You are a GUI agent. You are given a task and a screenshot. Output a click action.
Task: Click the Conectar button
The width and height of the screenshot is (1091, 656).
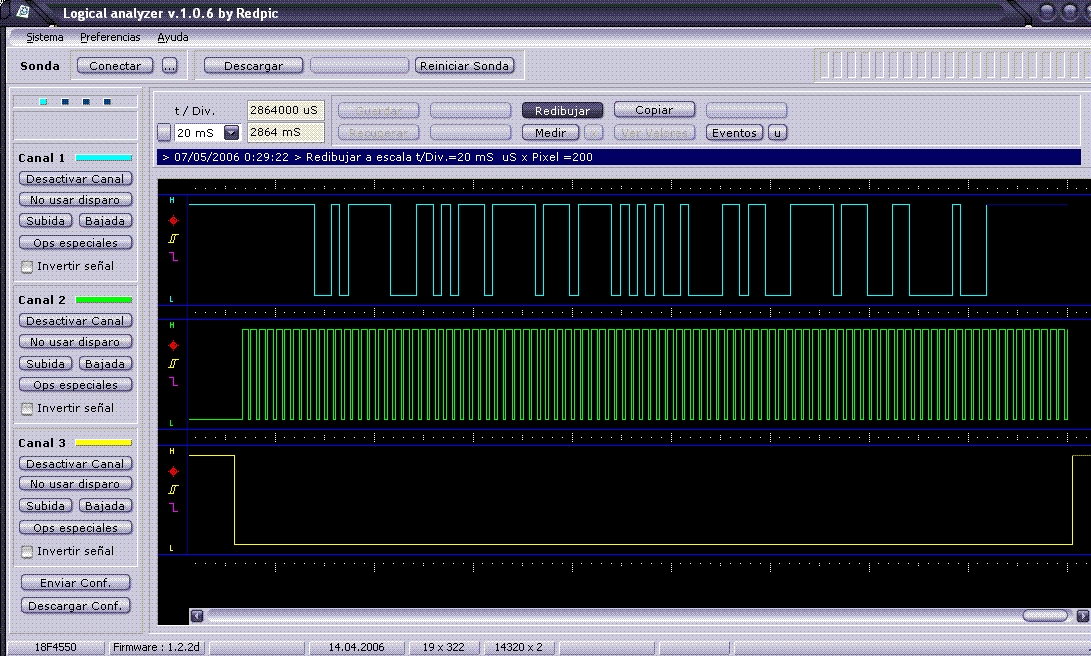(x=115, y=65)
